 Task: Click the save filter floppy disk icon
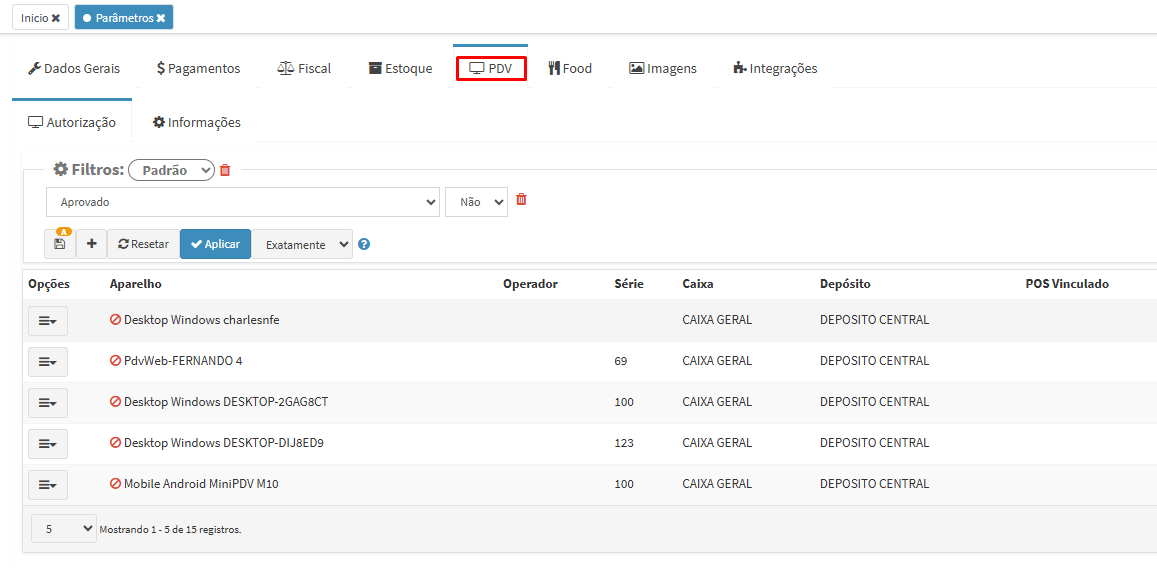(60, 244)
